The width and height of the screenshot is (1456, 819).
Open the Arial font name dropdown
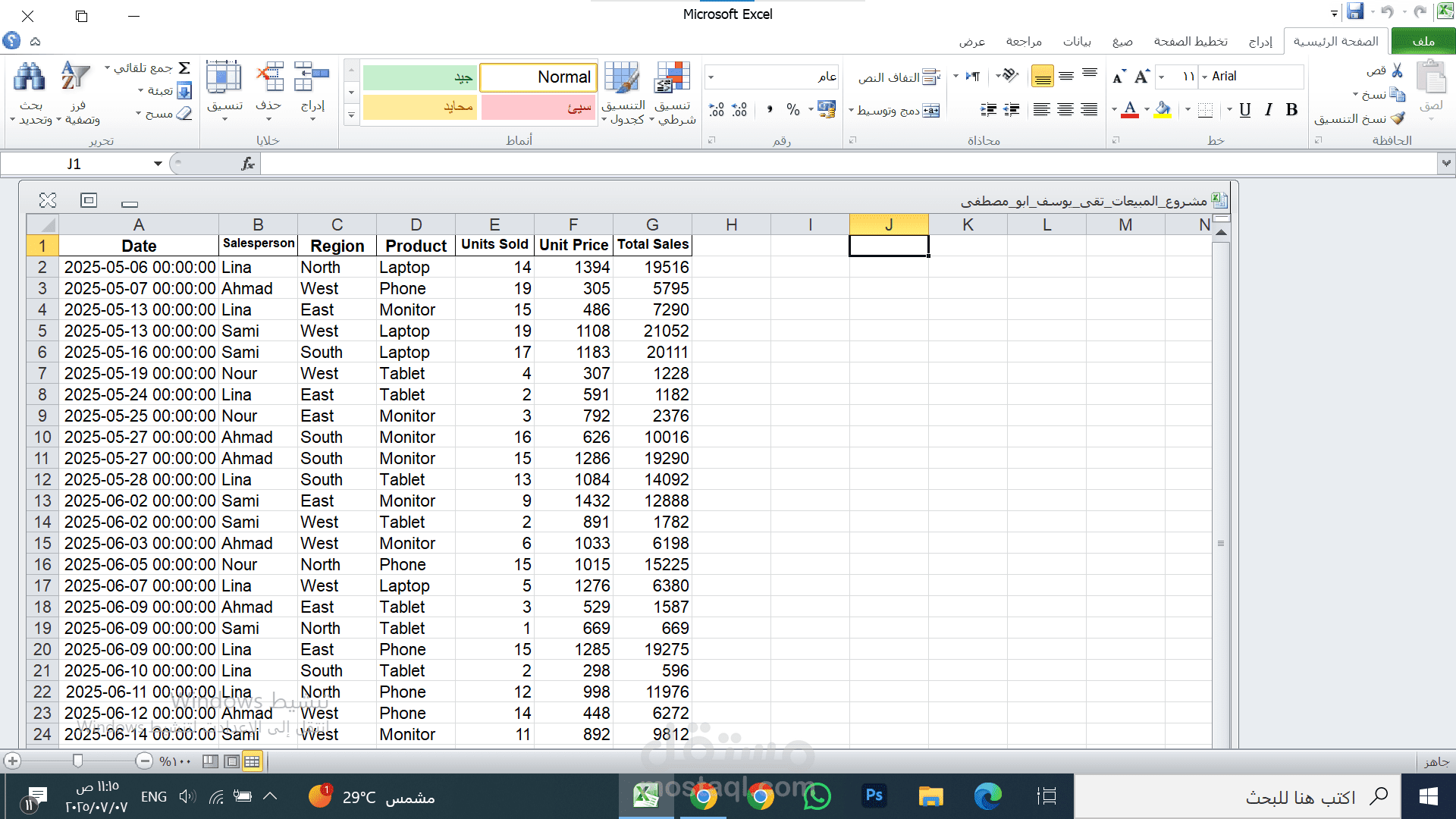[1205, 76]
